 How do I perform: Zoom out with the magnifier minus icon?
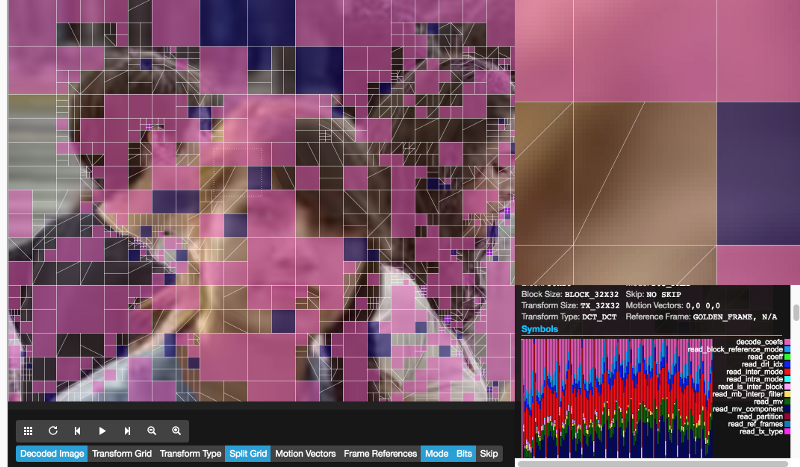[x=152, y=431]
